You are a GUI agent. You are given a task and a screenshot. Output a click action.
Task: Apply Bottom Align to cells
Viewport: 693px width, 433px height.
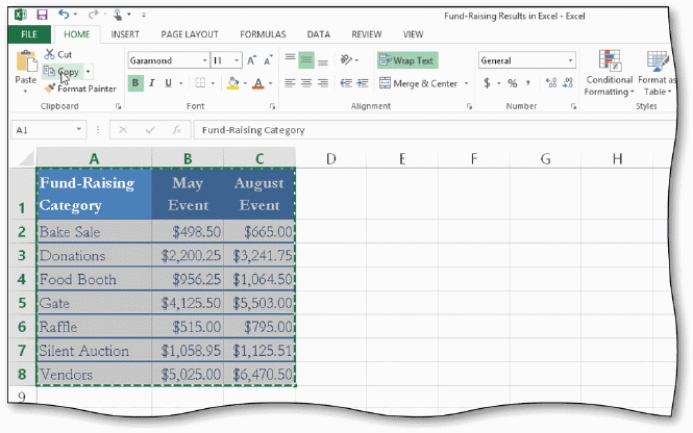[323, 61]
